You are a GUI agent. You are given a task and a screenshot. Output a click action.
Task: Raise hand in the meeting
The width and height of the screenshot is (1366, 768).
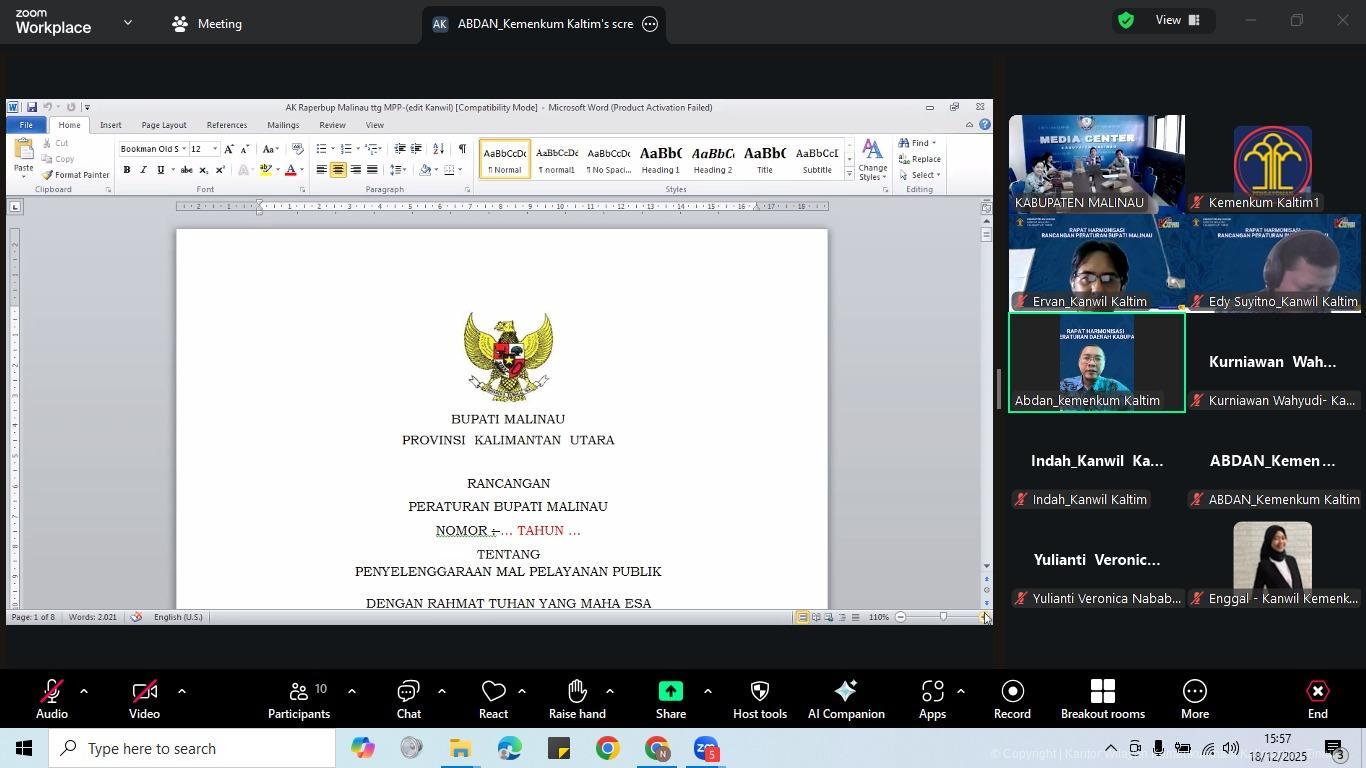click(577, 699)
